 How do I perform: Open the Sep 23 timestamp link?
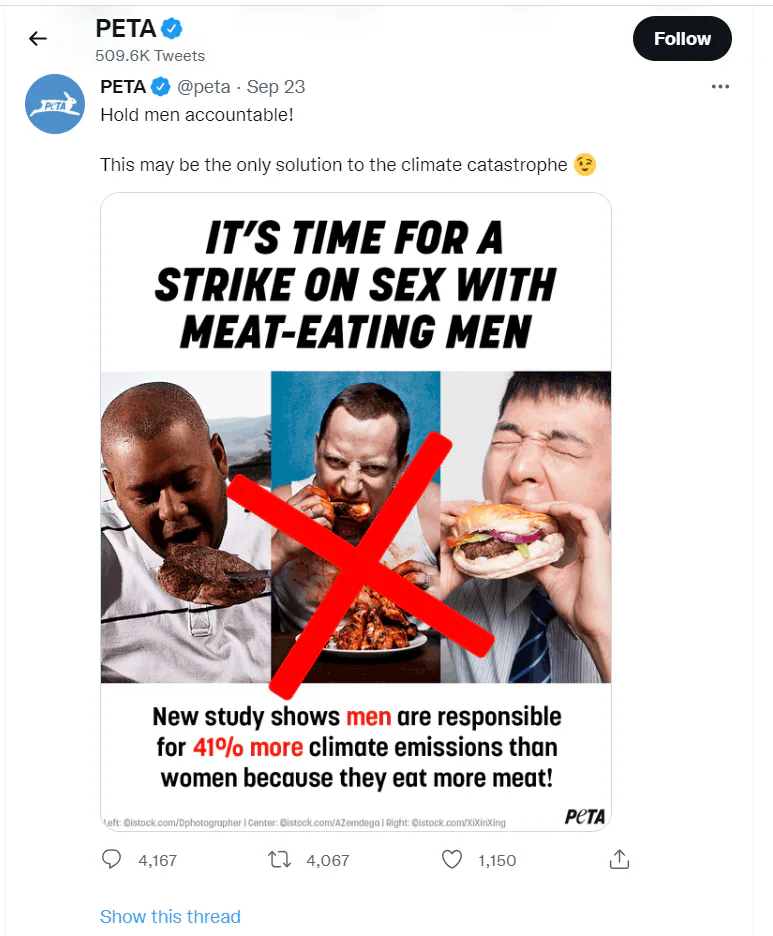276,87
